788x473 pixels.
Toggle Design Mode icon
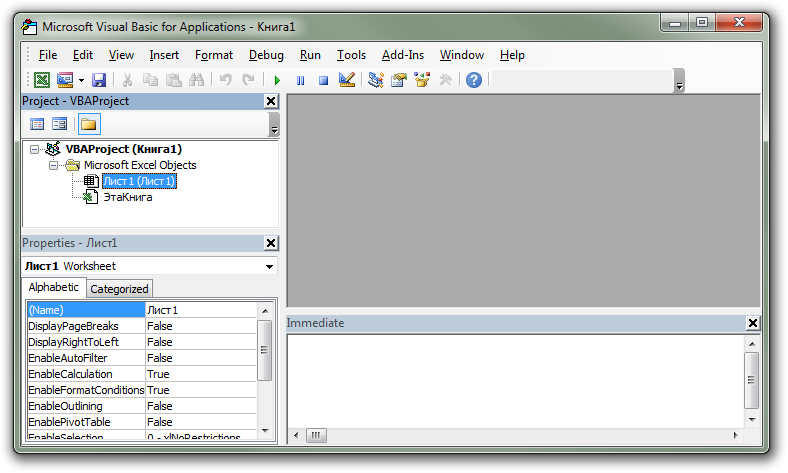click(347, 80)
